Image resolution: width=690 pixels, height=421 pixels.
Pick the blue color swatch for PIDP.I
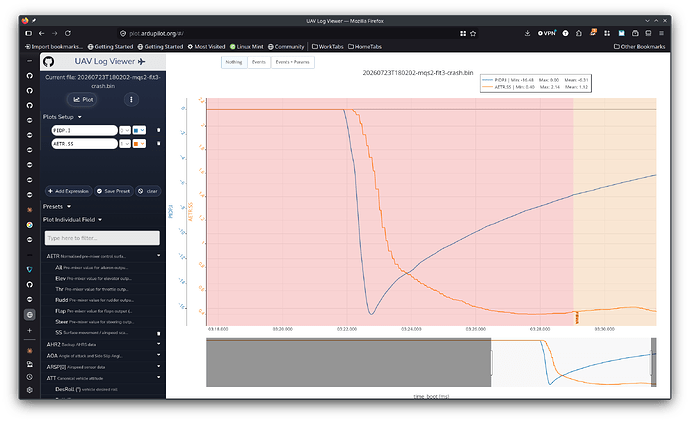pos(139,130)
